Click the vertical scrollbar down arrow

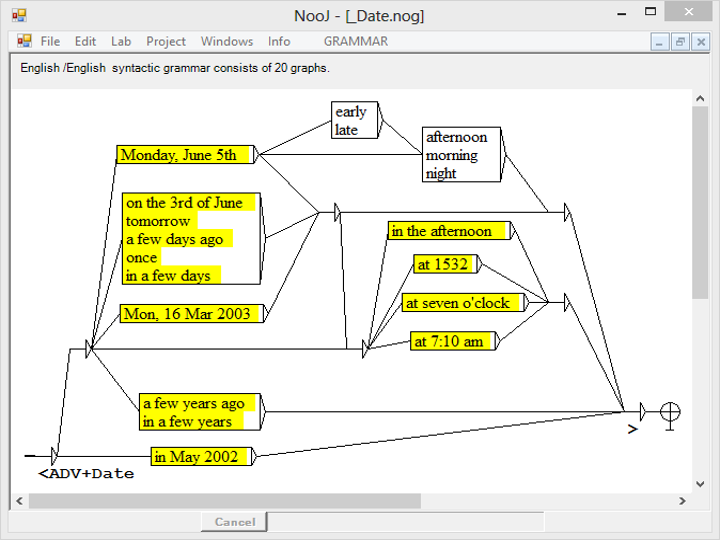click(x=700, y=485)
